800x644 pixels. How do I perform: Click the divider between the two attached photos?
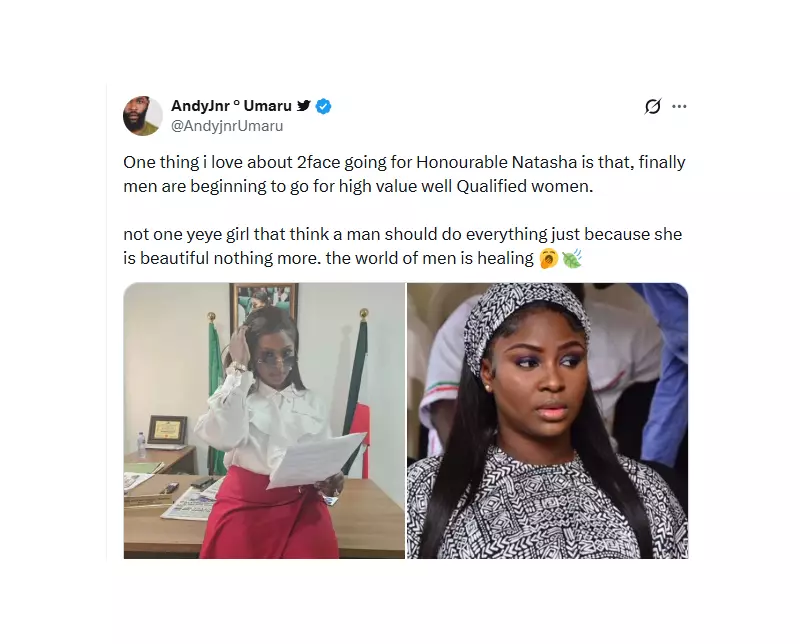[405, 420]
